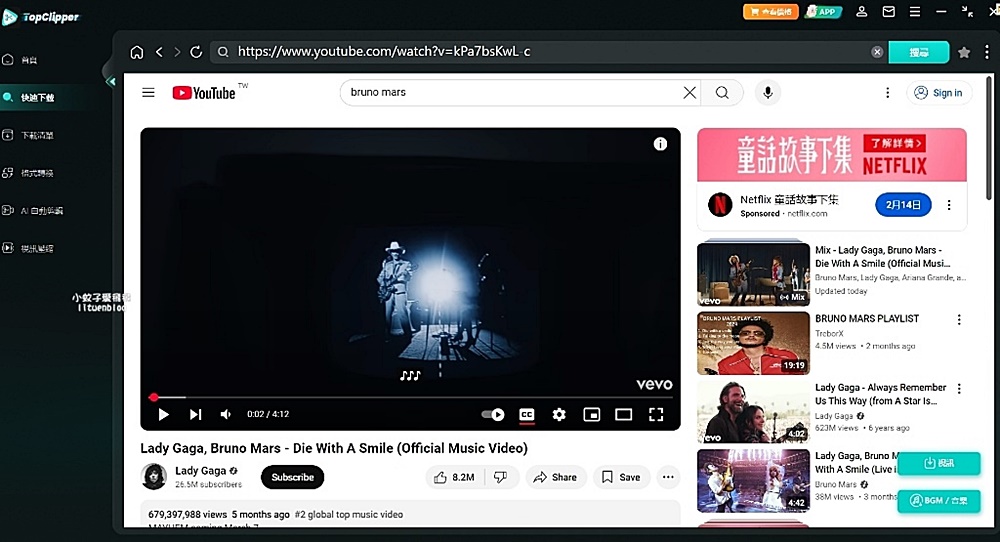This screenshot has height=542, width=1000.
Task: Click the green APP badge
Action: (x=823, y=11)
